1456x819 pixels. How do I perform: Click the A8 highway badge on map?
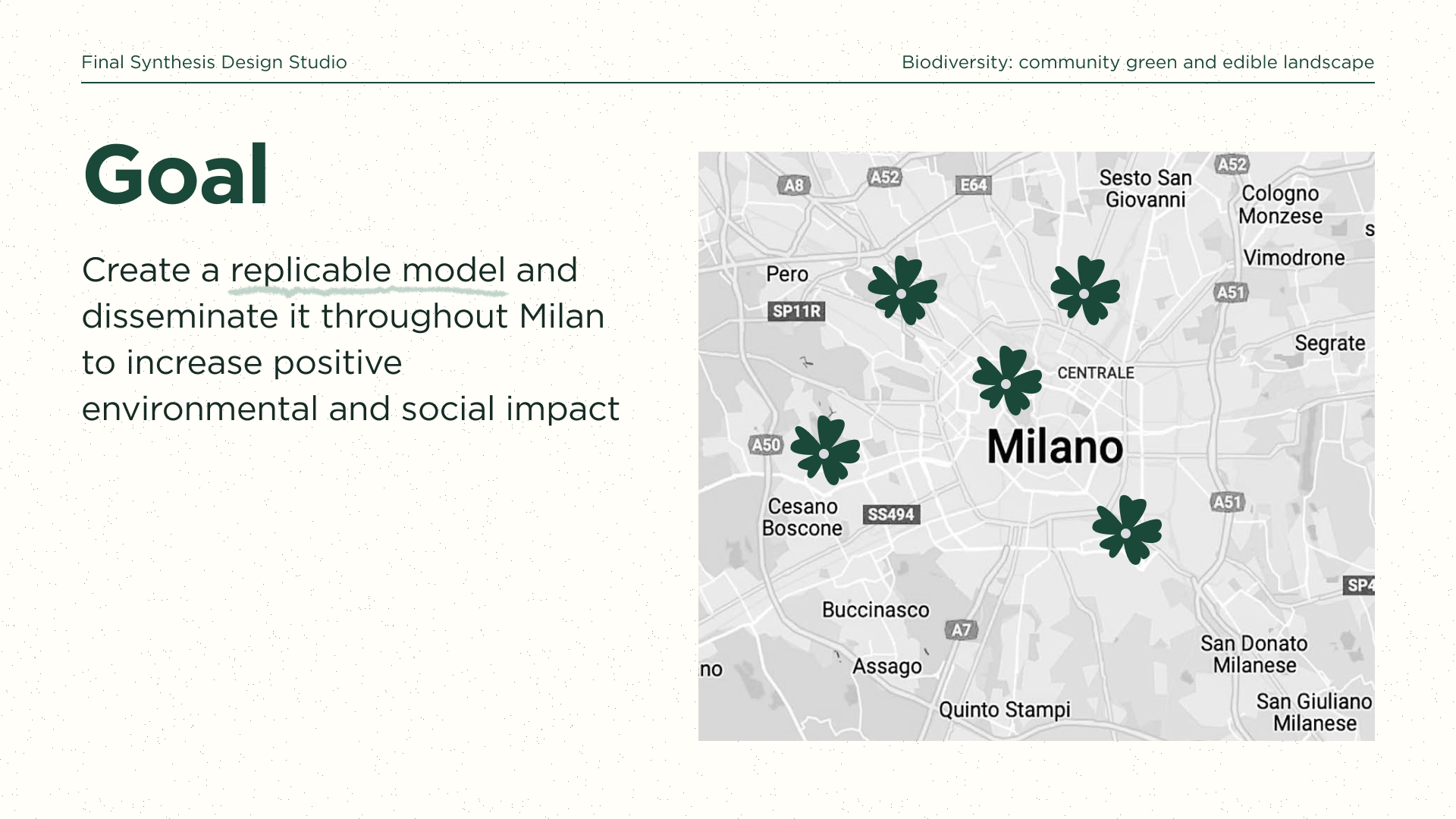[793, 185]
